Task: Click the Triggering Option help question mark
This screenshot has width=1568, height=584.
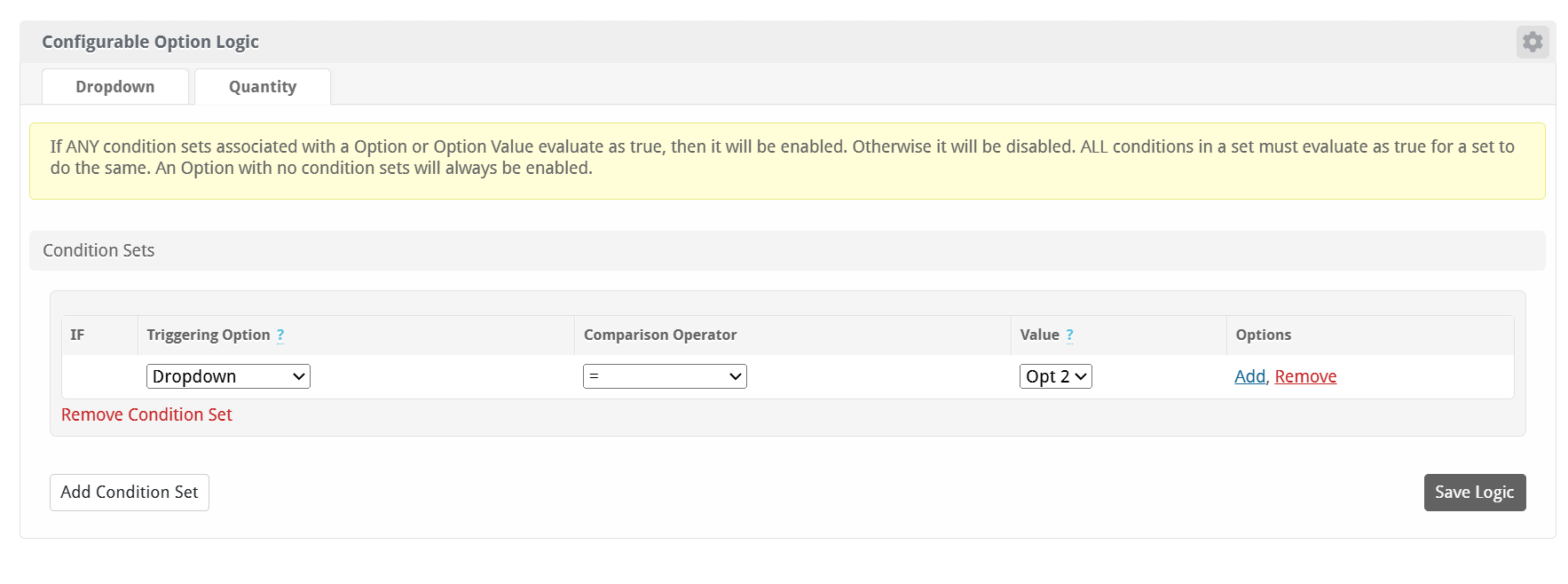Action: coord(280,335)
